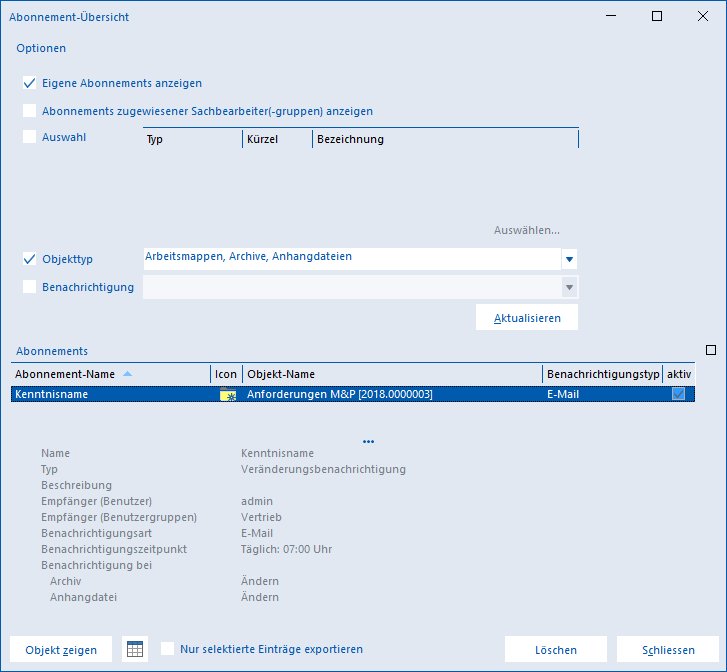Maximize the Abonnements panel with square icon
Image resolution: width=727 pixels, height=672 pixels.
[x=711, y=350]
